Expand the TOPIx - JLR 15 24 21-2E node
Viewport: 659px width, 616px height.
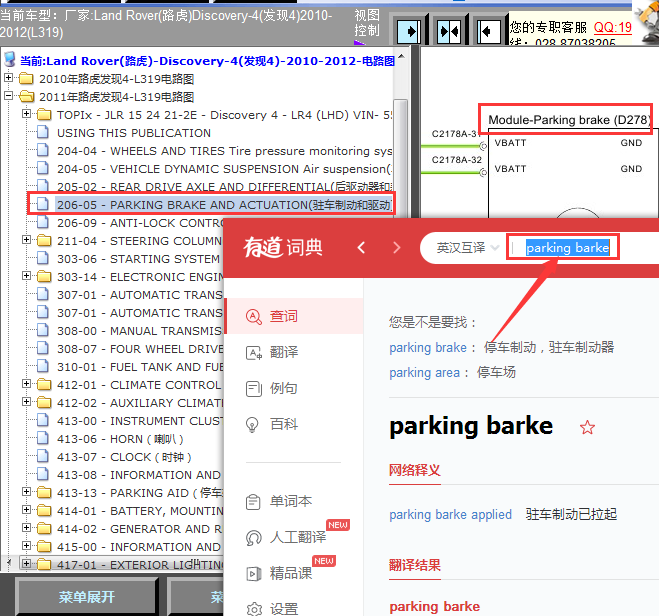click(x=26, y=114)
